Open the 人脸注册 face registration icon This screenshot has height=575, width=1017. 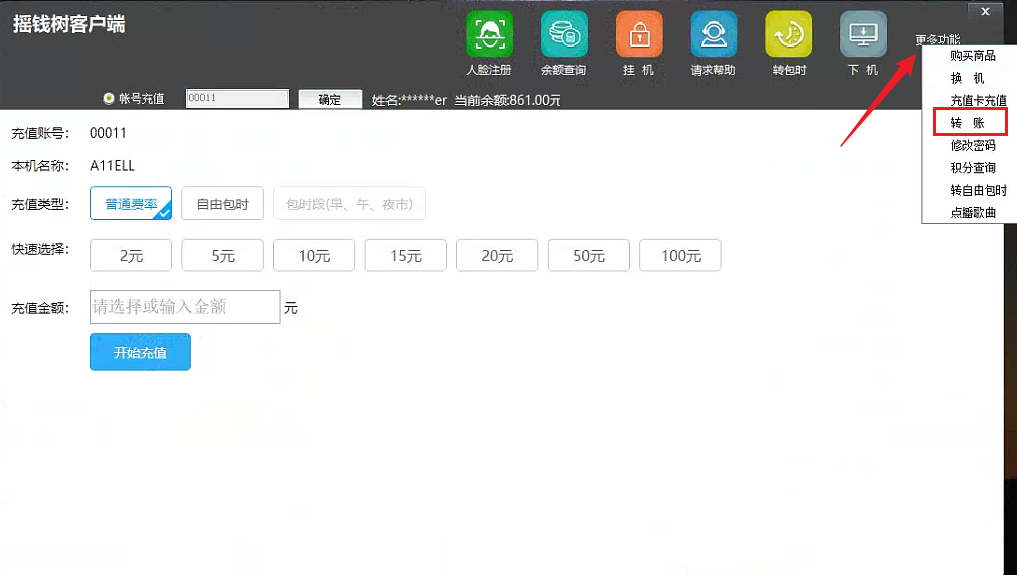coord(490,34)
